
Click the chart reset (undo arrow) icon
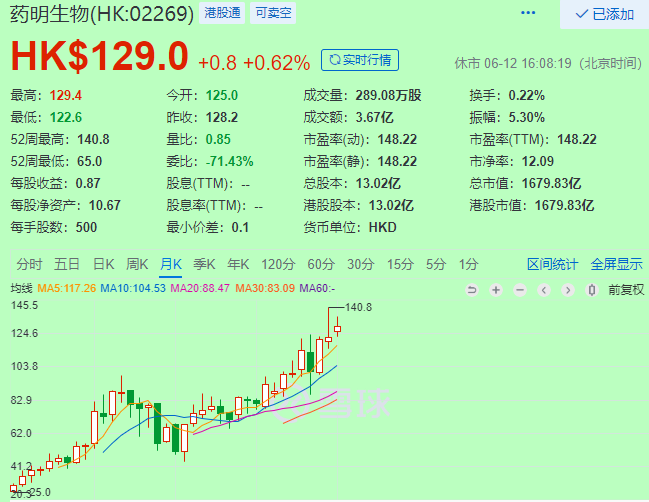(471, 290)
